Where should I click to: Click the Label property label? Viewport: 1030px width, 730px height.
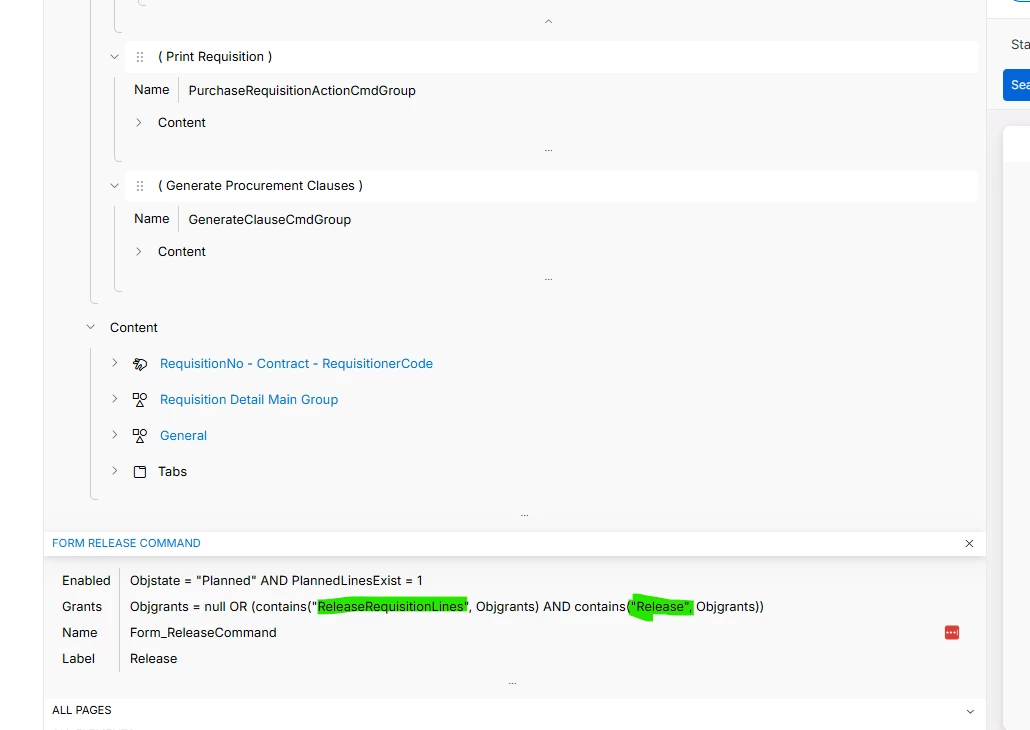78,658
